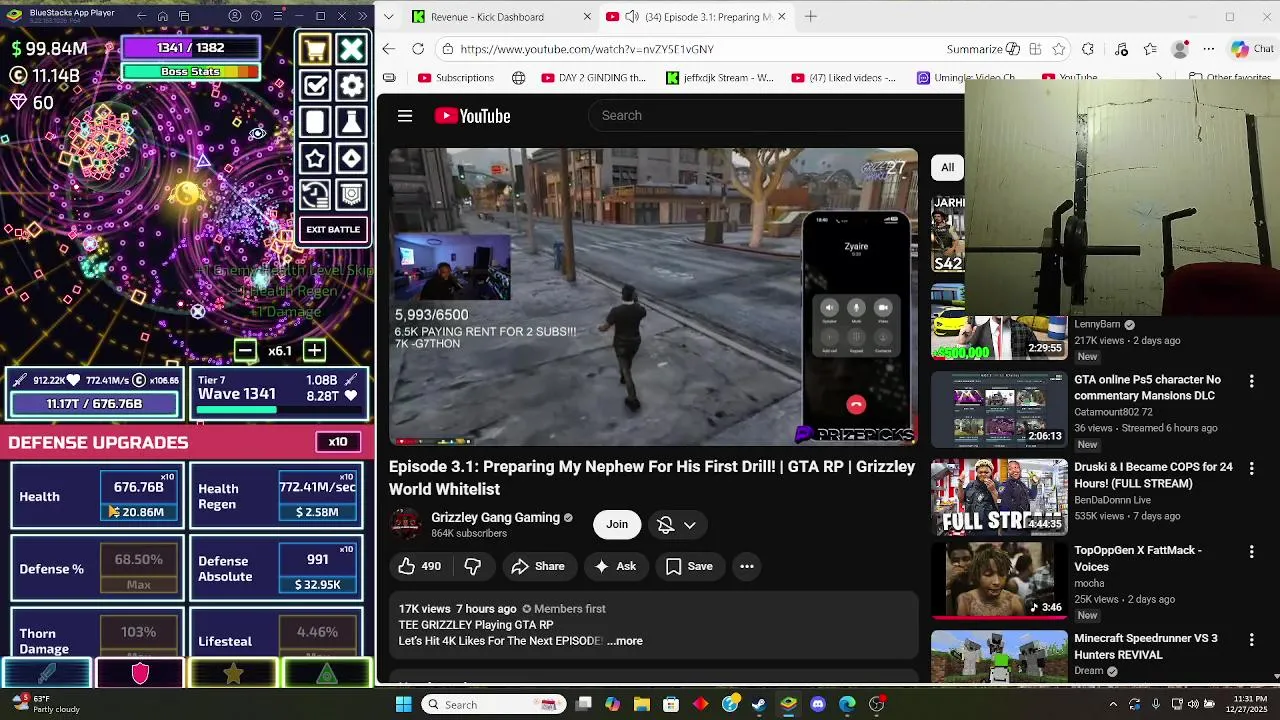The width and height of the screenshot is (1280, 720).
Task: Open Druski Became COPS video thumbnail
Action: tap(999, 498)
